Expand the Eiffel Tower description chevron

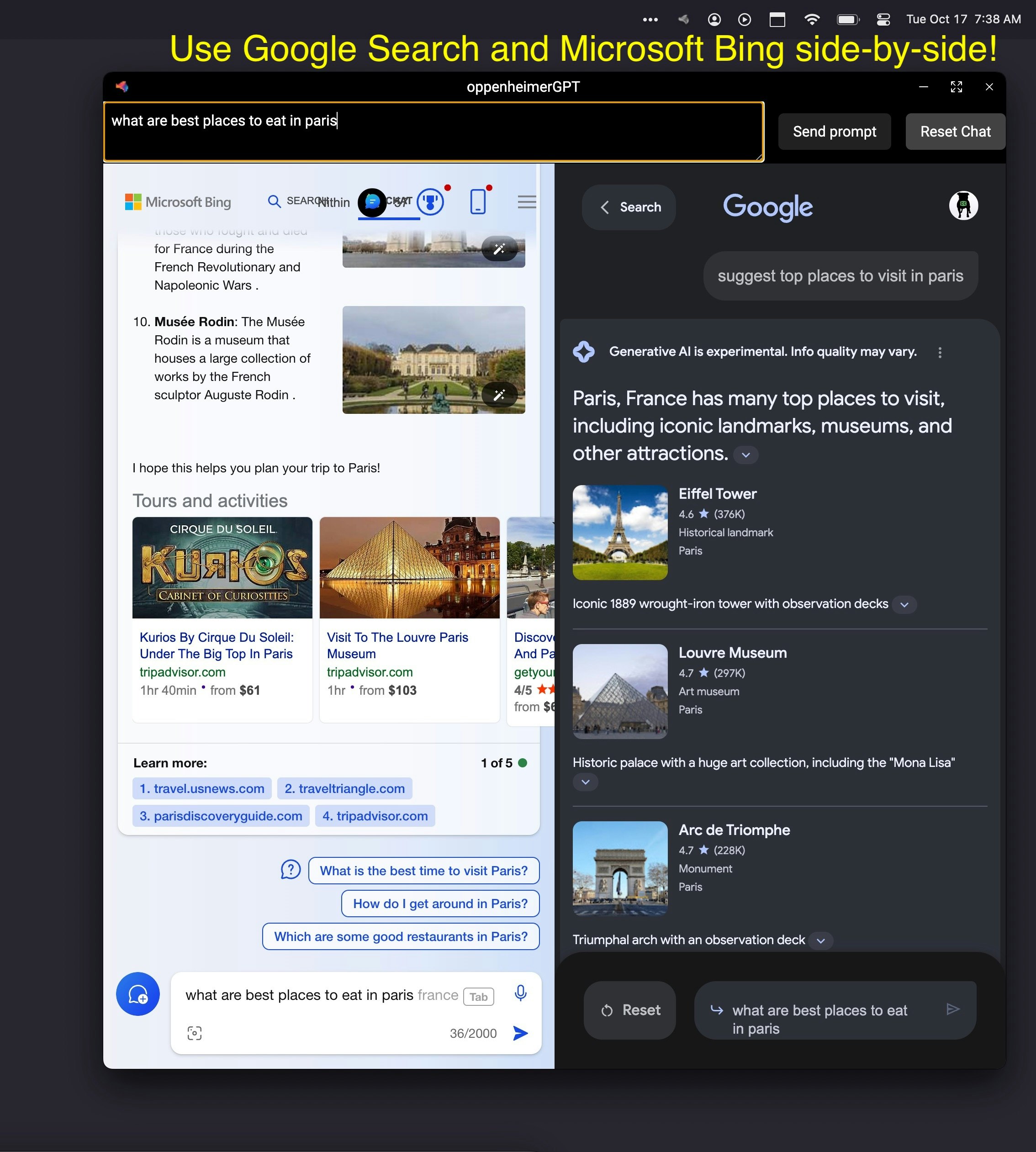point(904,604)
